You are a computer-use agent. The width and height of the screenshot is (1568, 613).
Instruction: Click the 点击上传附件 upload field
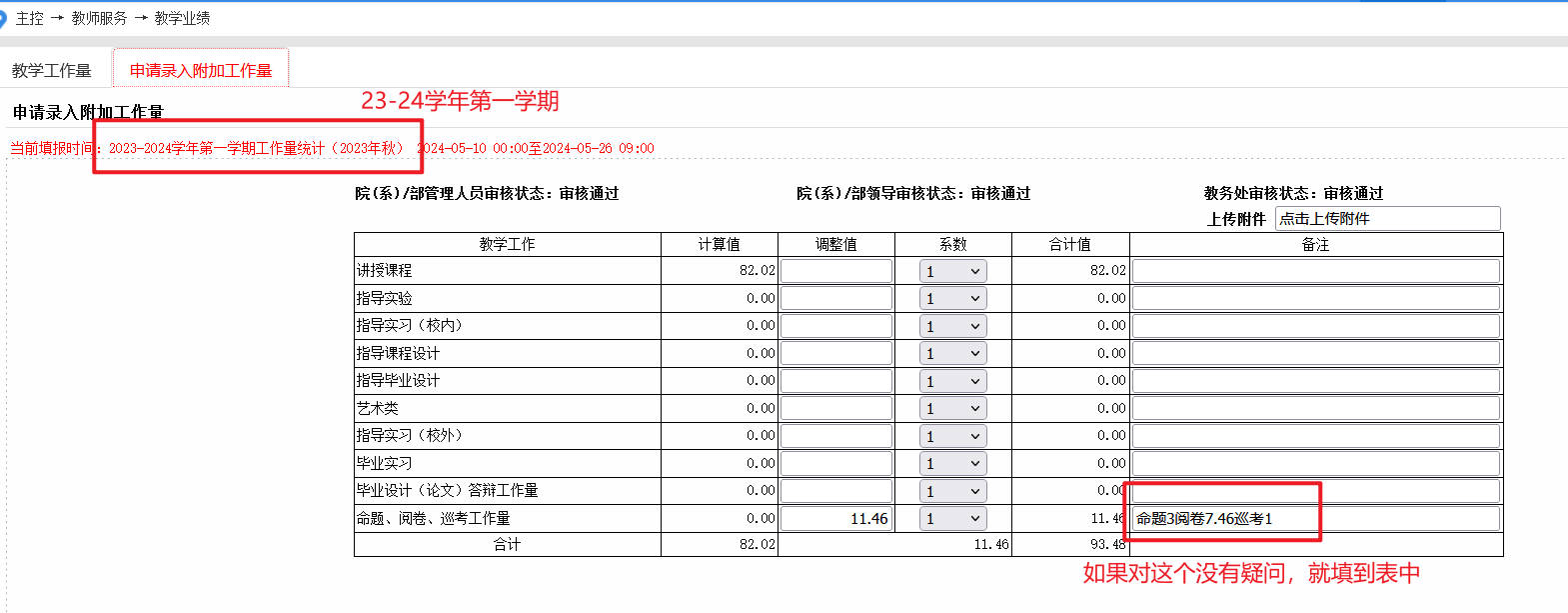click(x=1388, y=218)
